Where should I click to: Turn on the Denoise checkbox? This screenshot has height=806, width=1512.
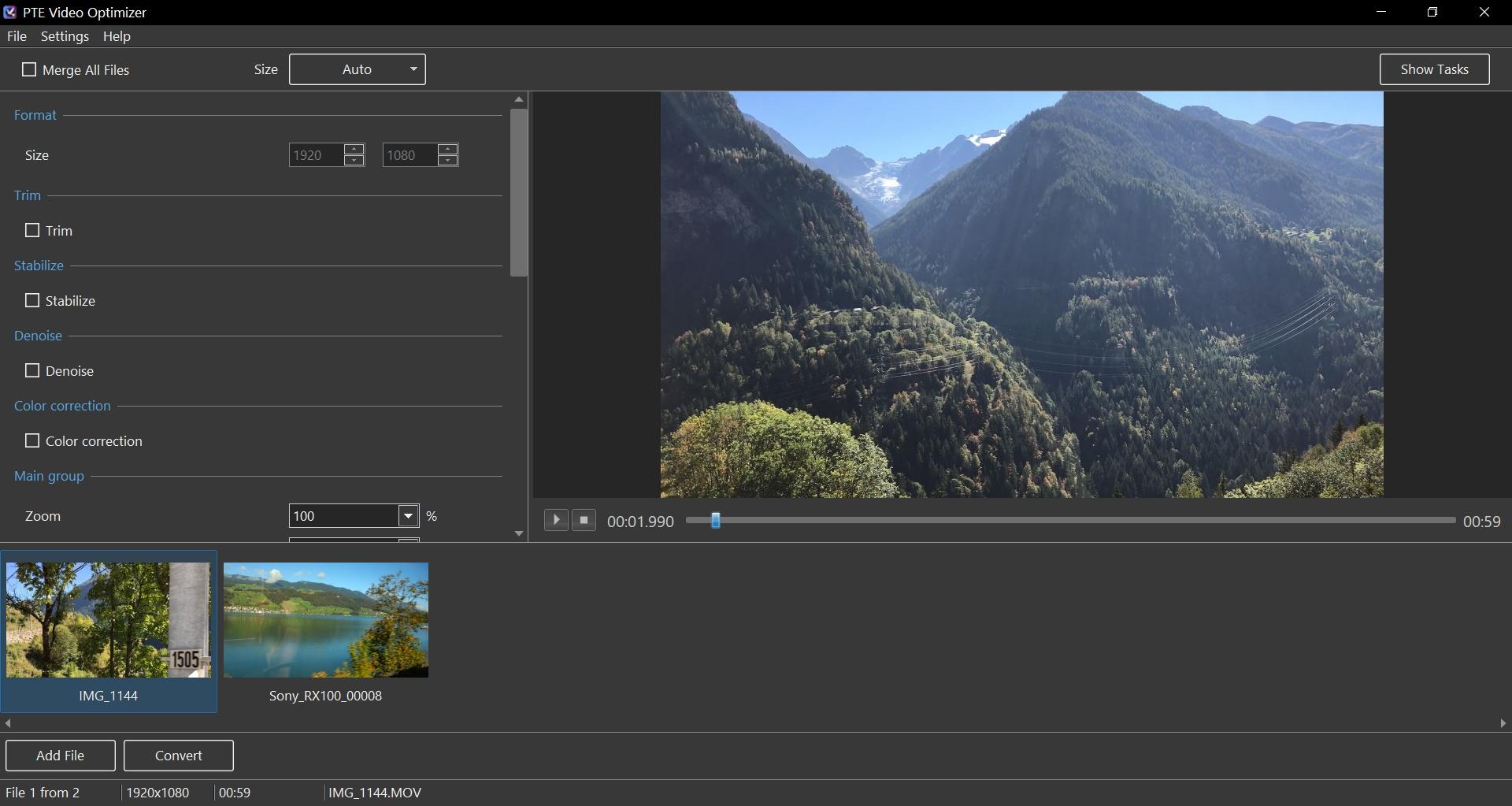pos(32,371)
